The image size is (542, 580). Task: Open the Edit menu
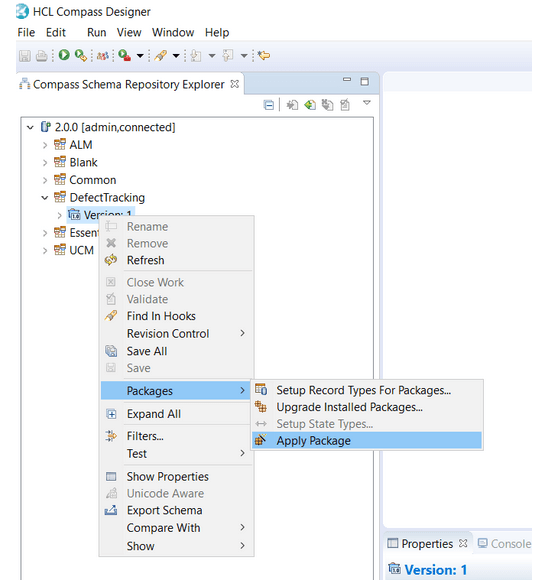[x=56, y=33]
